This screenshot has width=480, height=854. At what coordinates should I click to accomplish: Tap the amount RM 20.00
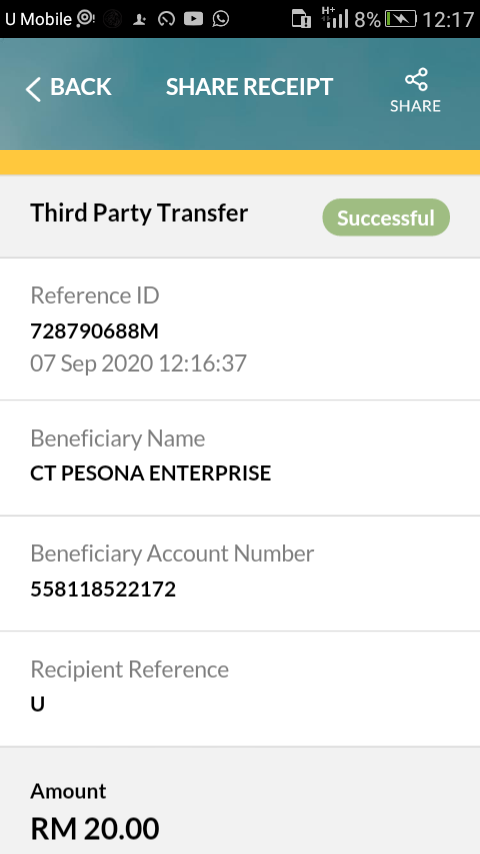(95, 828)
